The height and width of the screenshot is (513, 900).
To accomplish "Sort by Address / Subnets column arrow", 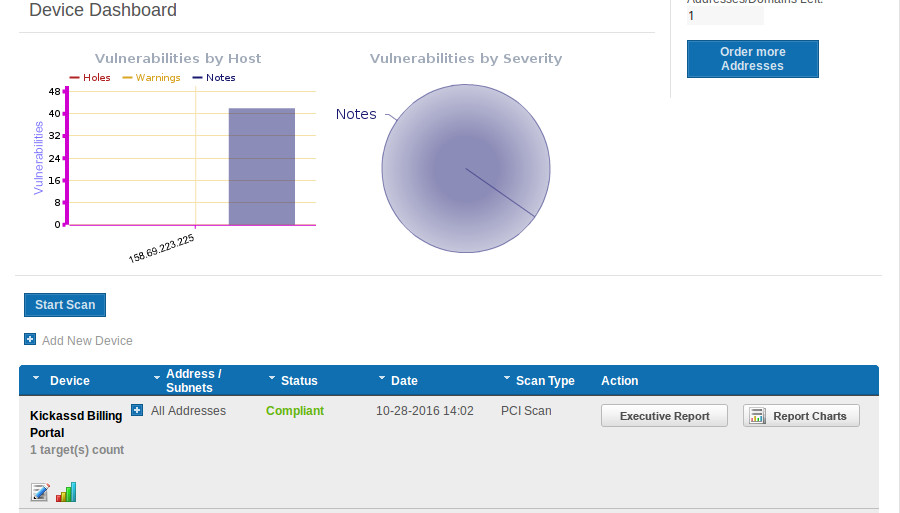I will coord(157,378).
